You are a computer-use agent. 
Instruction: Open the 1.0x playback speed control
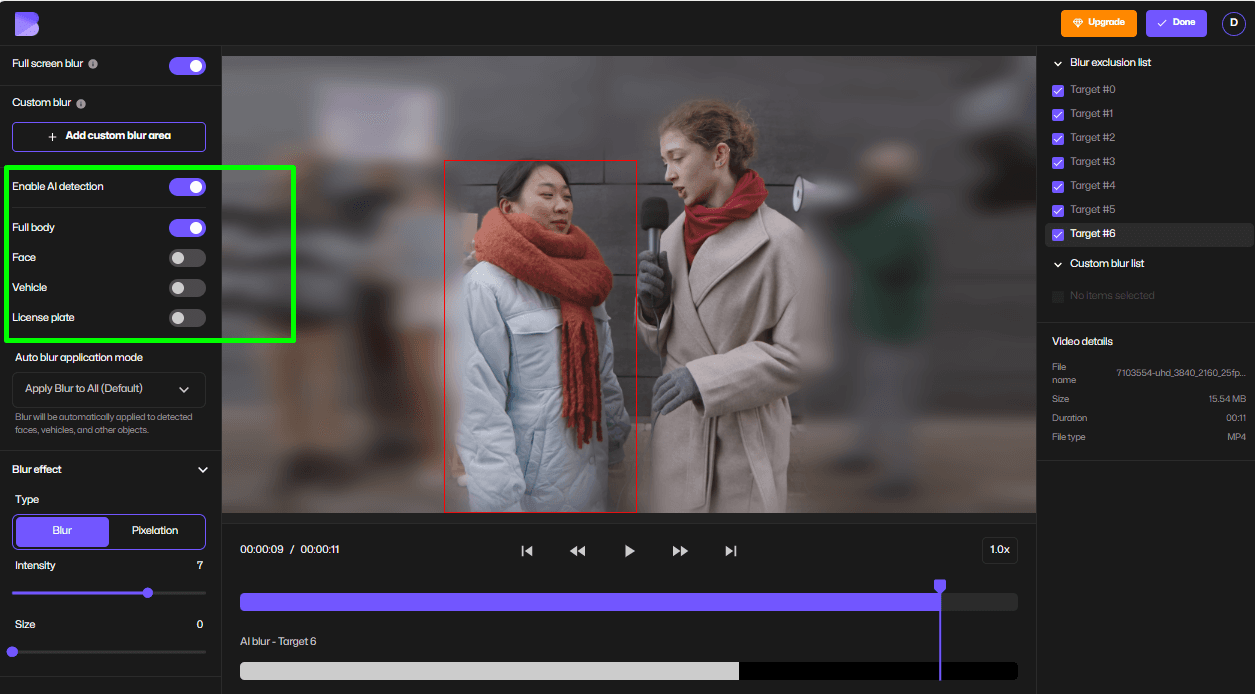pos(999,549)
